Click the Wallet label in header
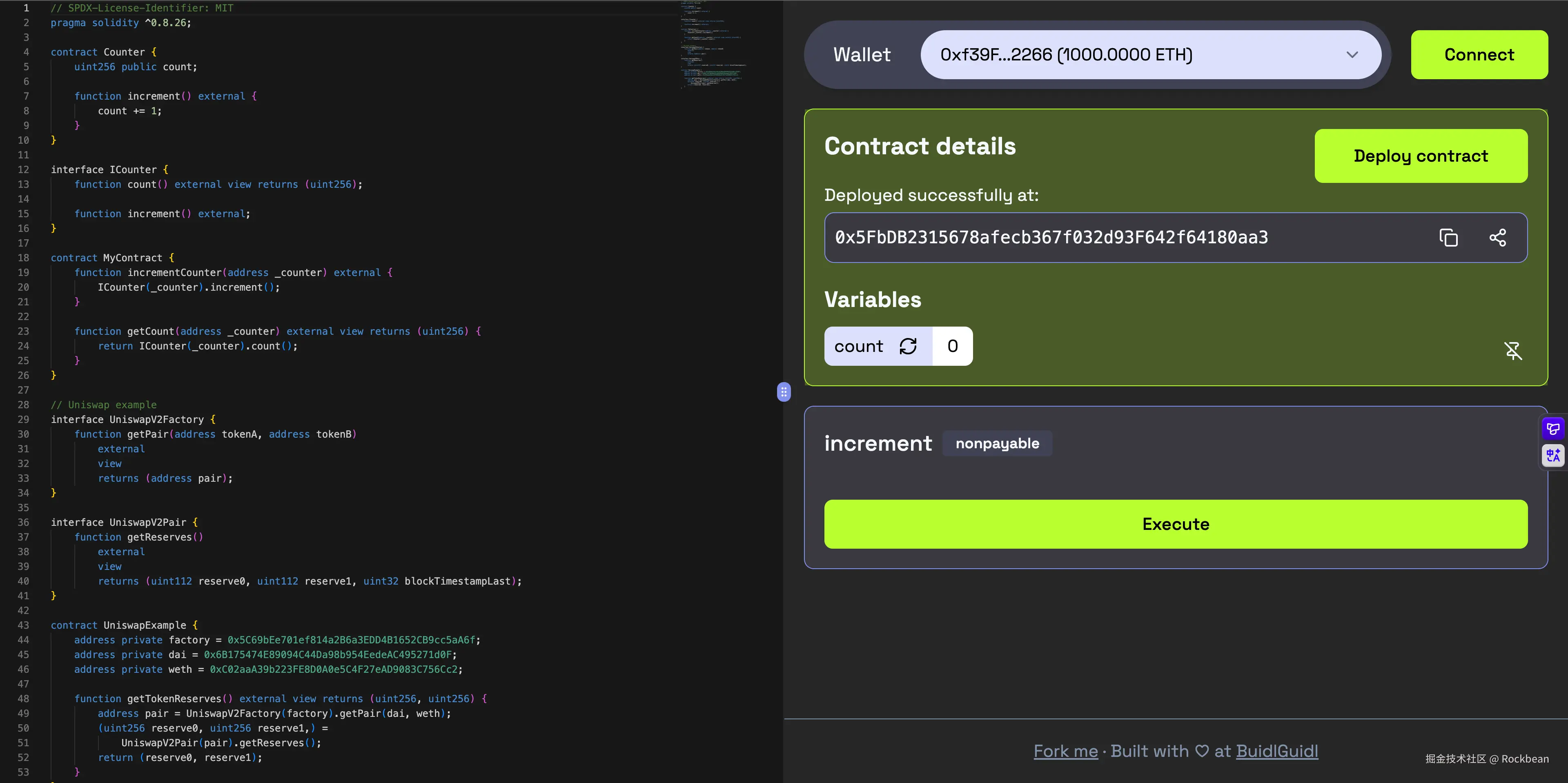Screen dimensions: 1568x783 861,54
